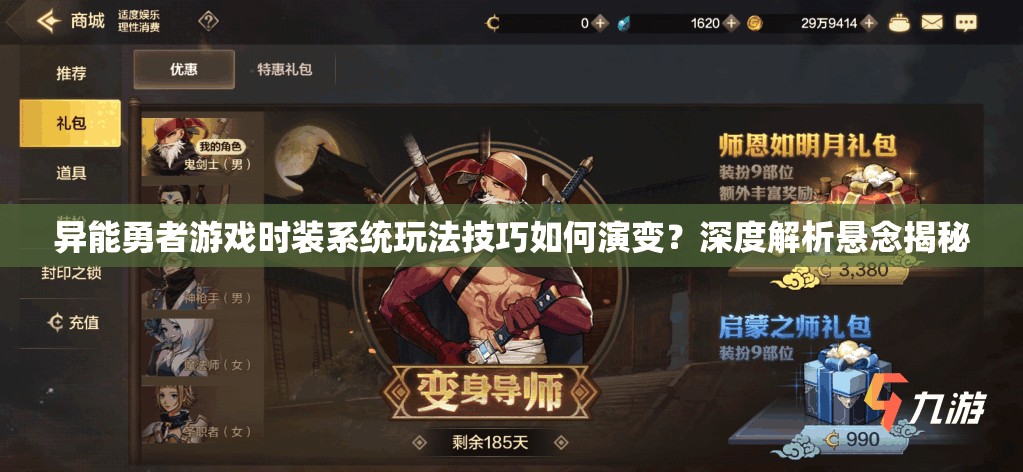Open the chat speech bubble icon
The width and height of the screenshot is (1023, 472).
pyautogui.click(x=966, y=24)
